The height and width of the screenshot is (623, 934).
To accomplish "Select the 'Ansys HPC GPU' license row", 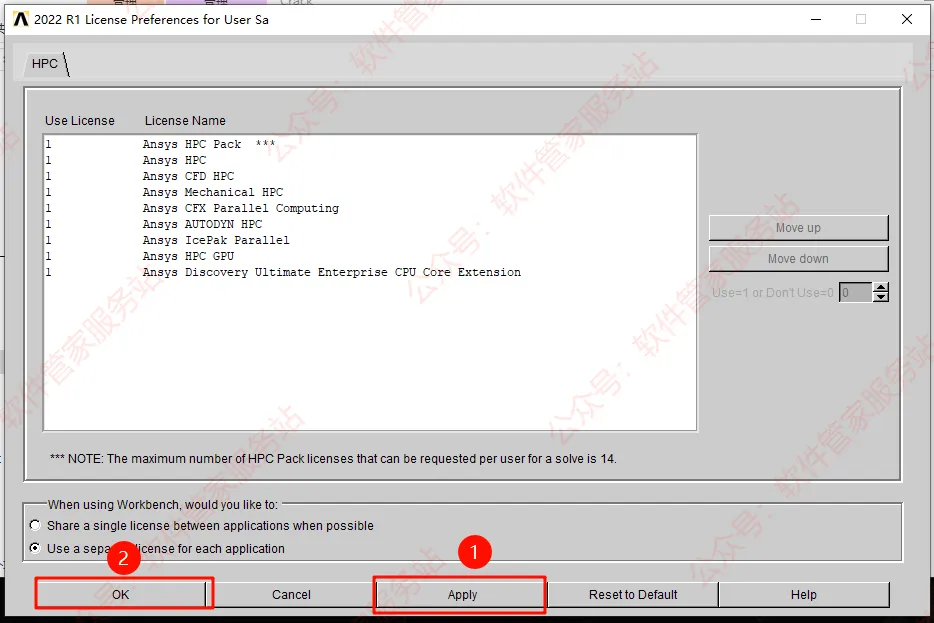I will 369,257.
